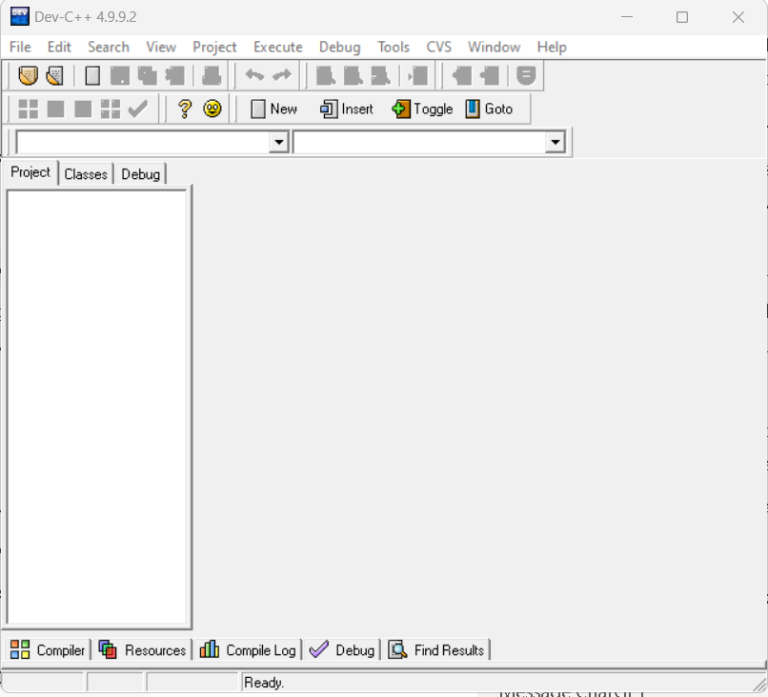768x697 pixels.
Task: Open the Compile Log bottom tab
Action: (x=247, y=650)
